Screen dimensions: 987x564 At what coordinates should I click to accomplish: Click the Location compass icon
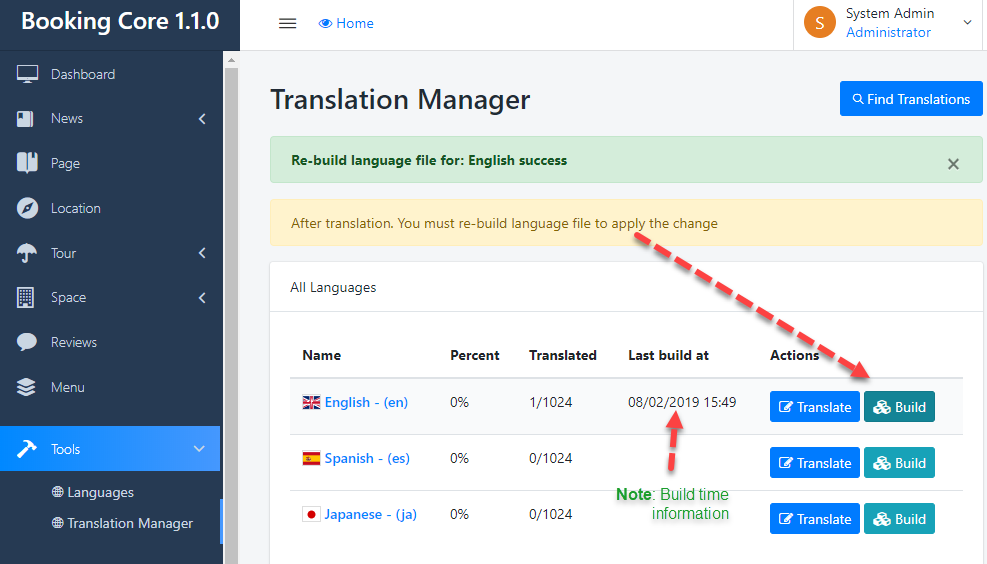(x=27, y=208)
